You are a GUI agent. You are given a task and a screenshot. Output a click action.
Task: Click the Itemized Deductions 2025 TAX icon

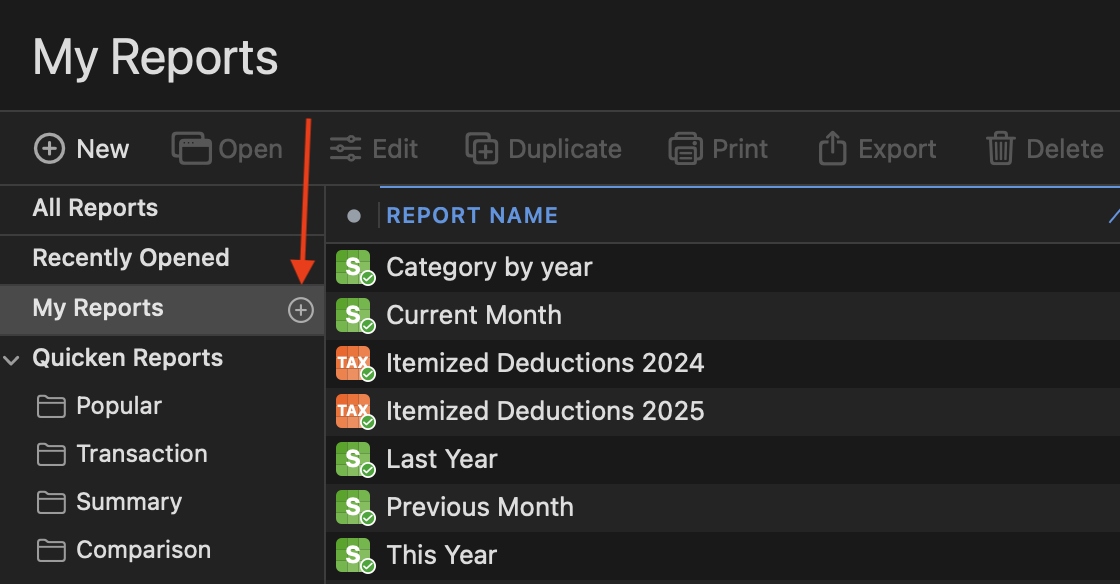[355, 411]
